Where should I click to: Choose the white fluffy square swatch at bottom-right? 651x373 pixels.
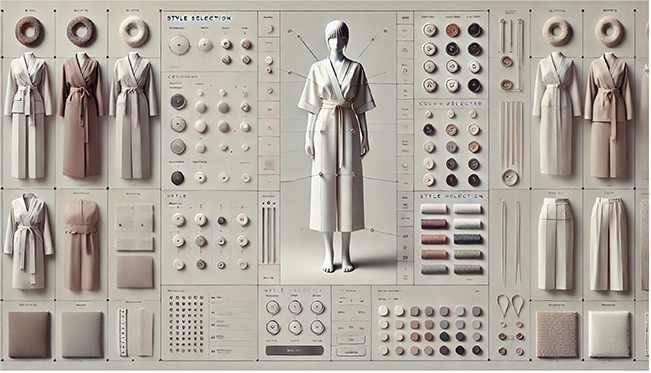pos(609,334)
